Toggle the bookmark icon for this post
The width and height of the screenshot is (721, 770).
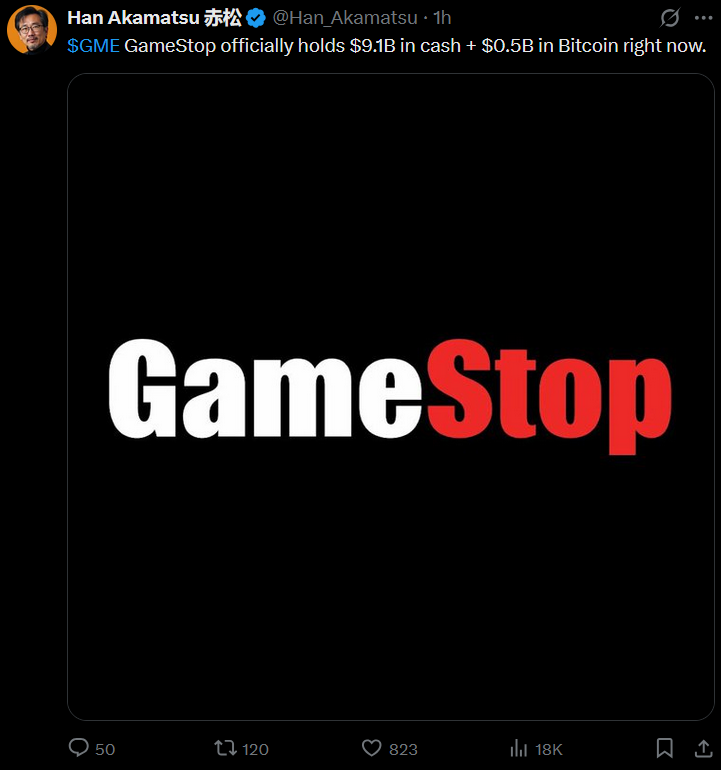tap(665, 748)
